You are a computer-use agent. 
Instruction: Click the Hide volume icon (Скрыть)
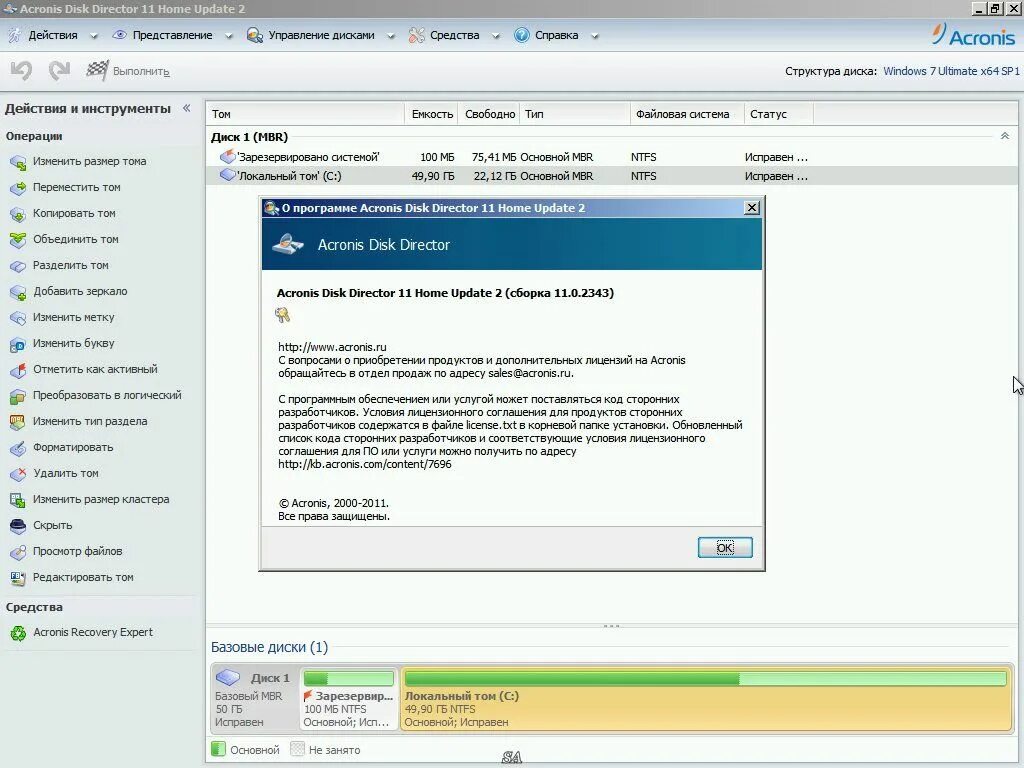[18, 526]
